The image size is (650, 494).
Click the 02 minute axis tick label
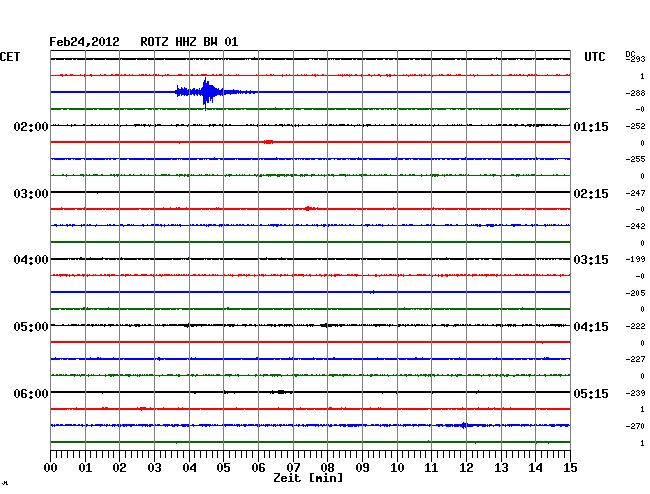[119, 467]
